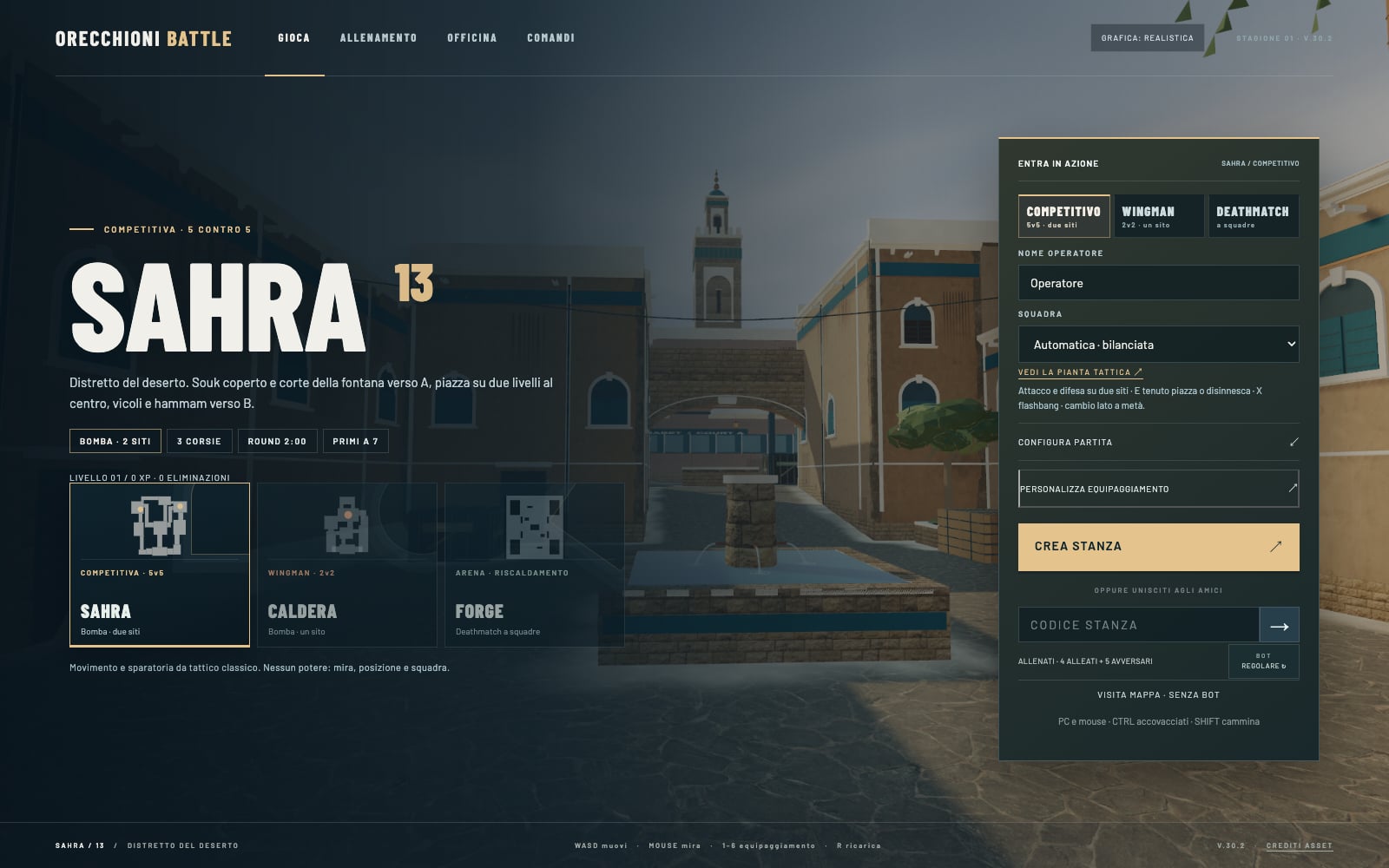Select the SAHRA map card
The image size is (1389, 868).
tap(160, 565)
